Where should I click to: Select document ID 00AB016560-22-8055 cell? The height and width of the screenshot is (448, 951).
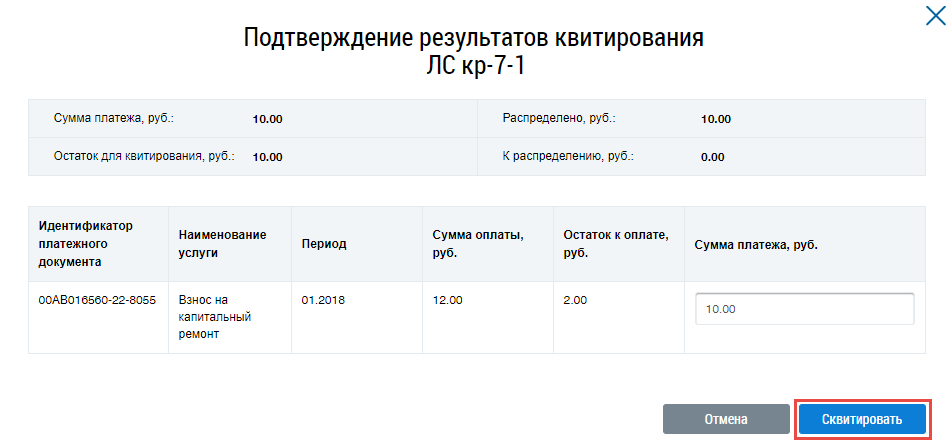(97, 300)
